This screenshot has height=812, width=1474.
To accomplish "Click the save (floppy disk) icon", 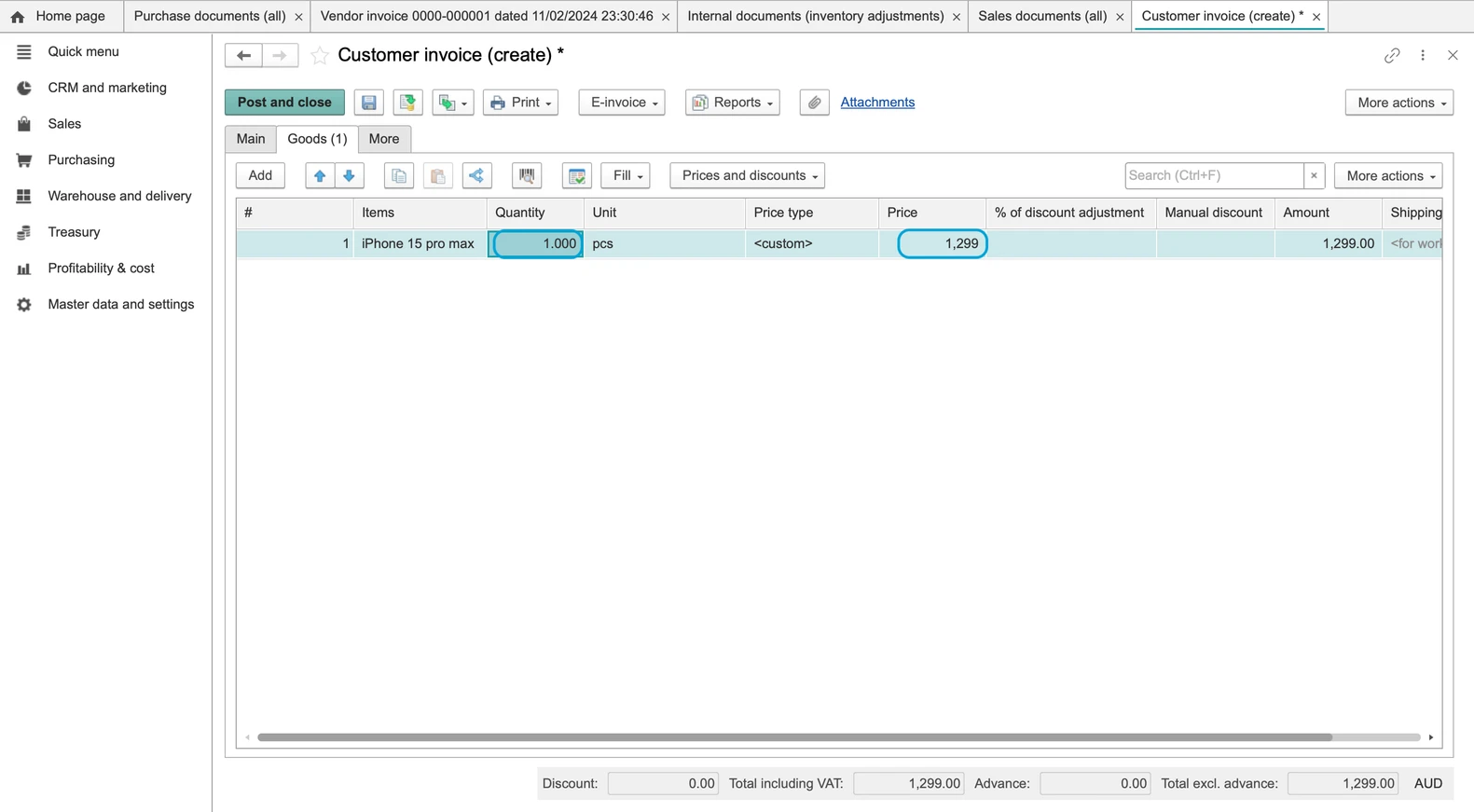I will tap(369, 103).
